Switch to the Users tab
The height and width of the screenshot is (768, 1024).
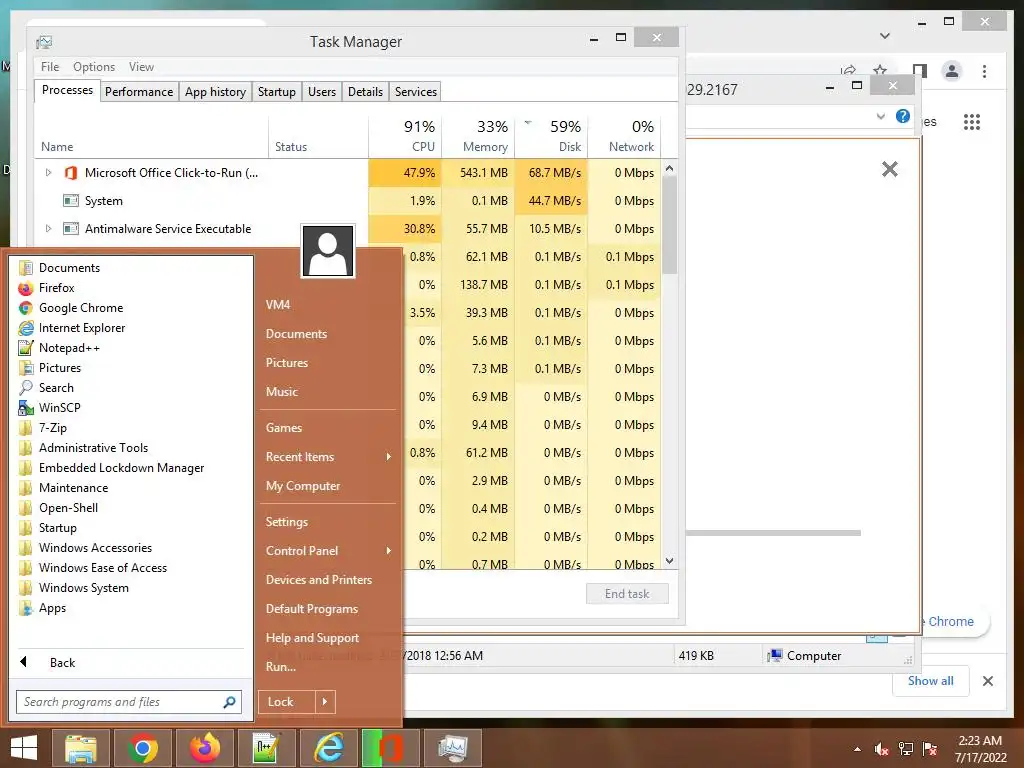(322, 91)
